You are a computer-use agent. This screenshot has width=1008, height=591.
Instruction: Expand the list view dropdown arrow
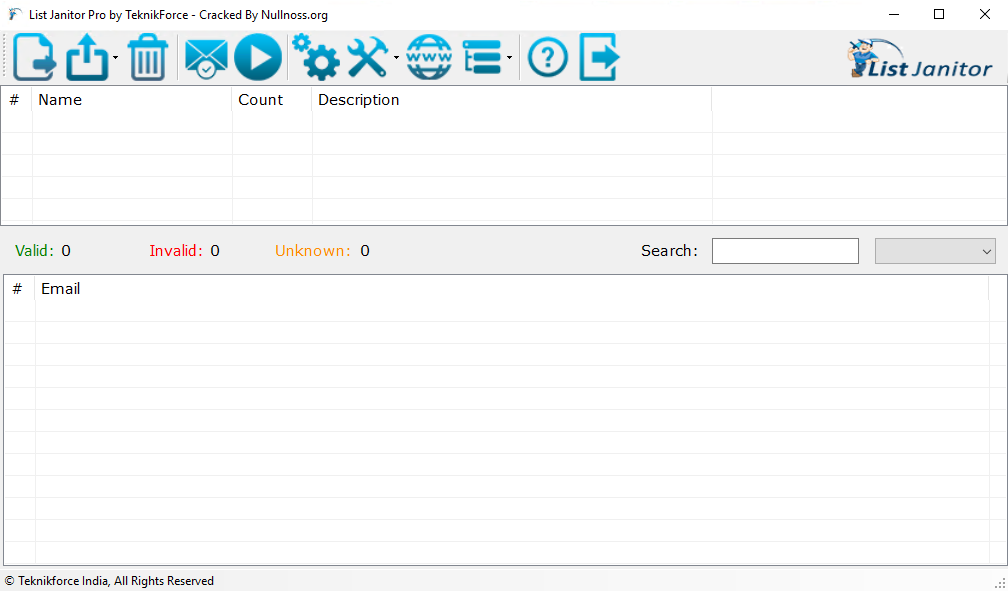(509, 58)
